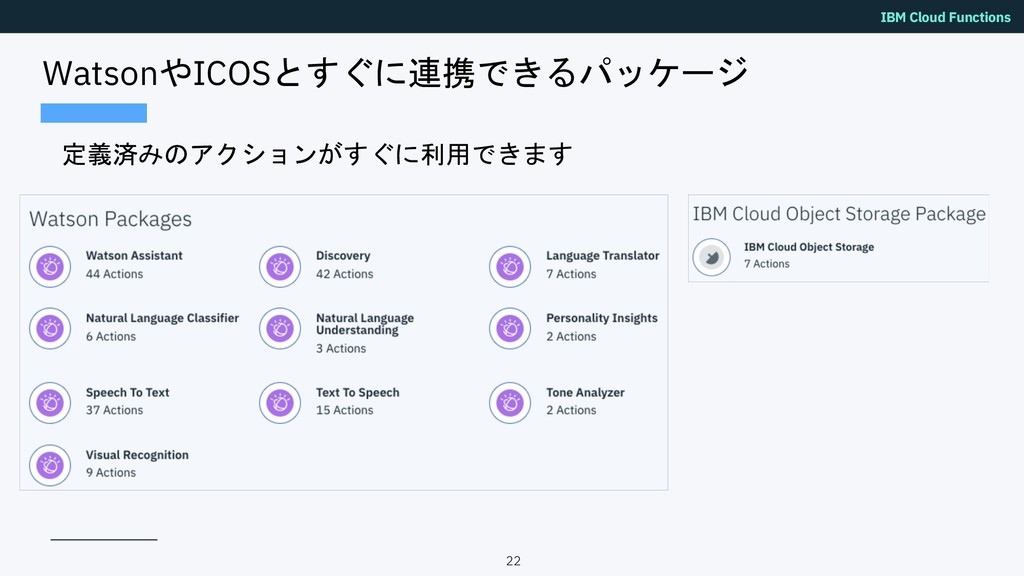Open the Text To Speech icon
This screenshot has width=1024, height=576.
[280, 403]
